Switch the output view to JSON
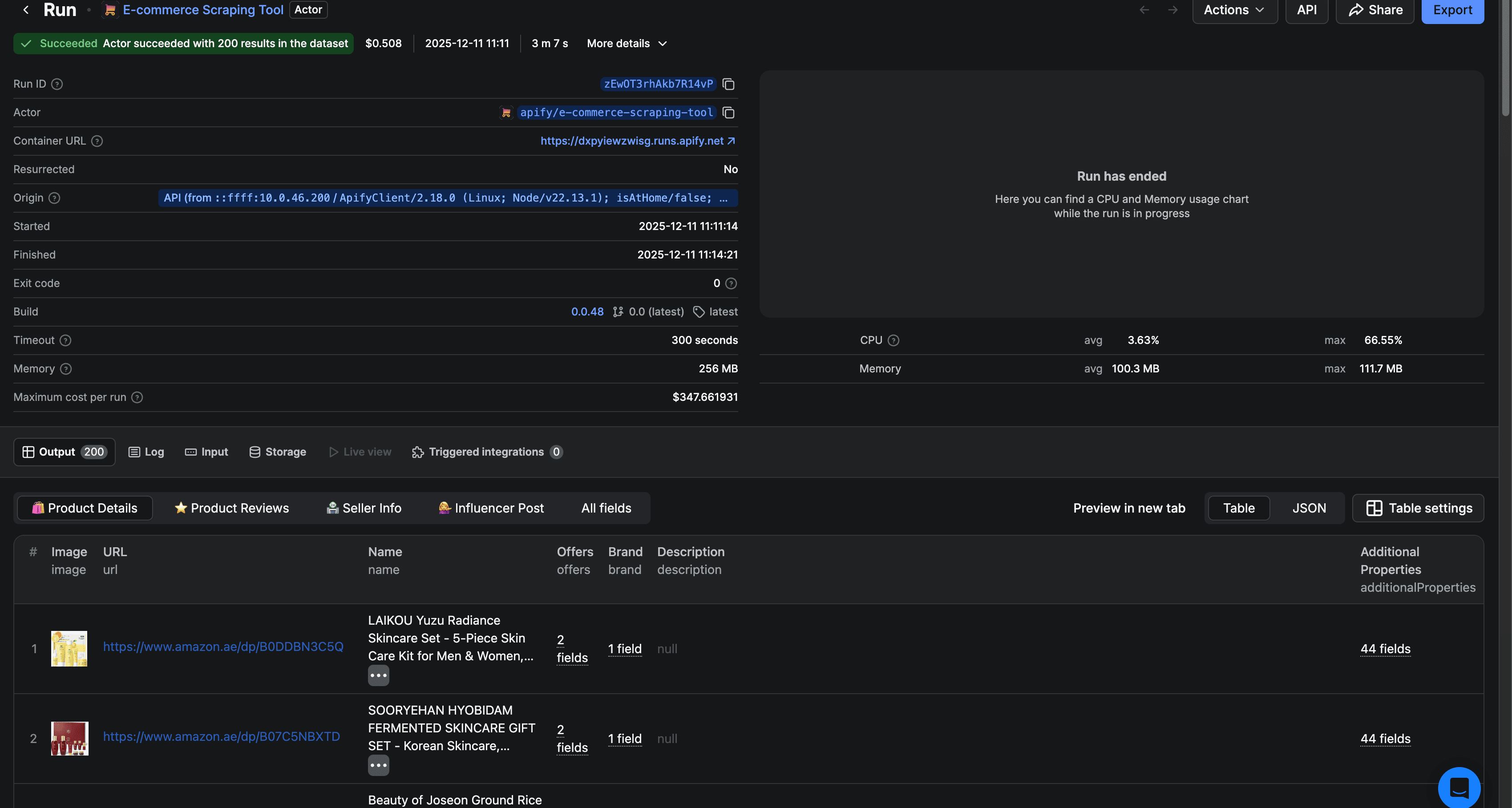Viewport: 1512px width, 808px height. pos(1309,508)
